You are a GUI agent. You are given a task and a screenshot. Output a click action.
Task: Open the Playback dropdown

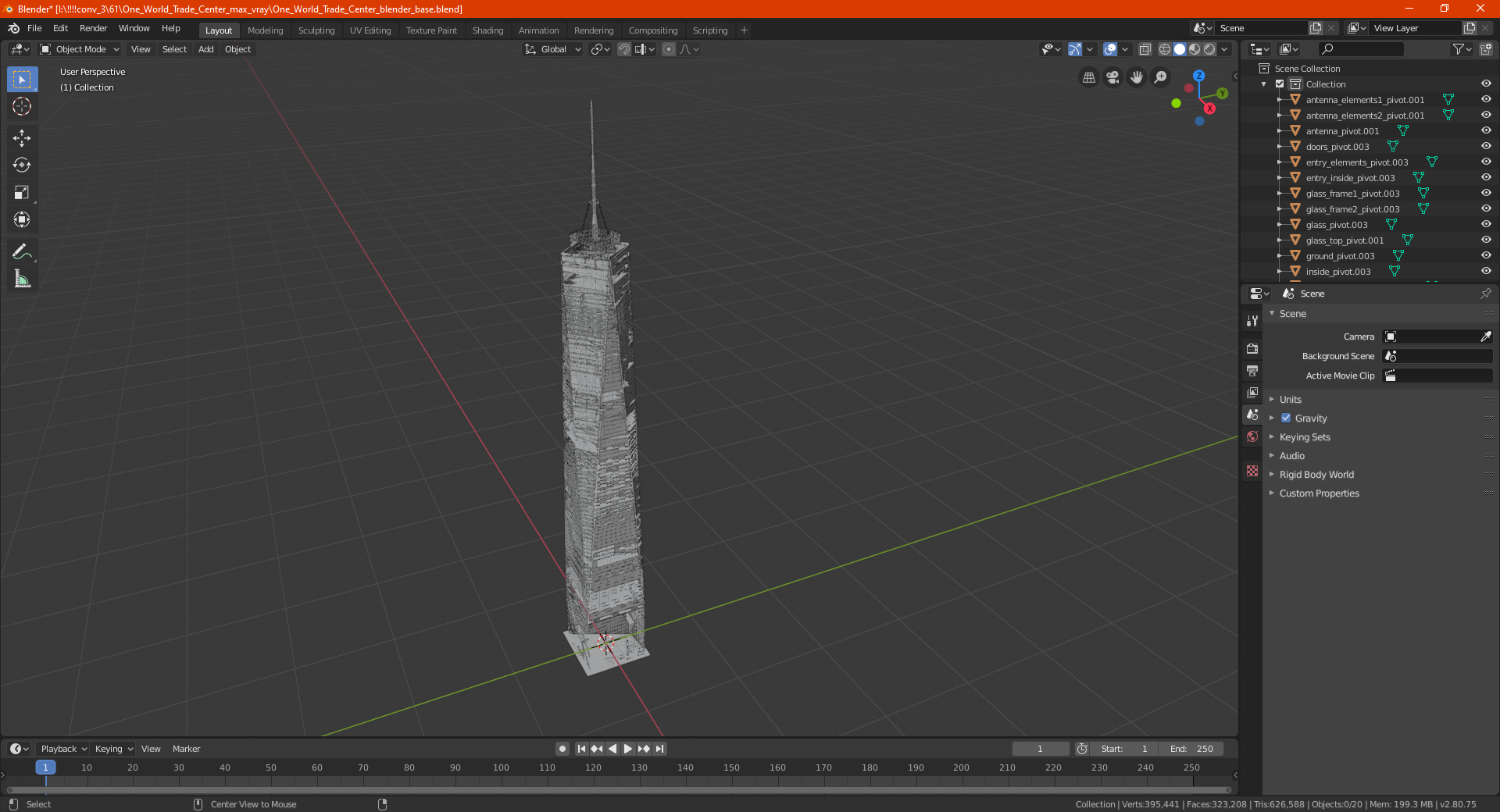(x=63, y=749)
